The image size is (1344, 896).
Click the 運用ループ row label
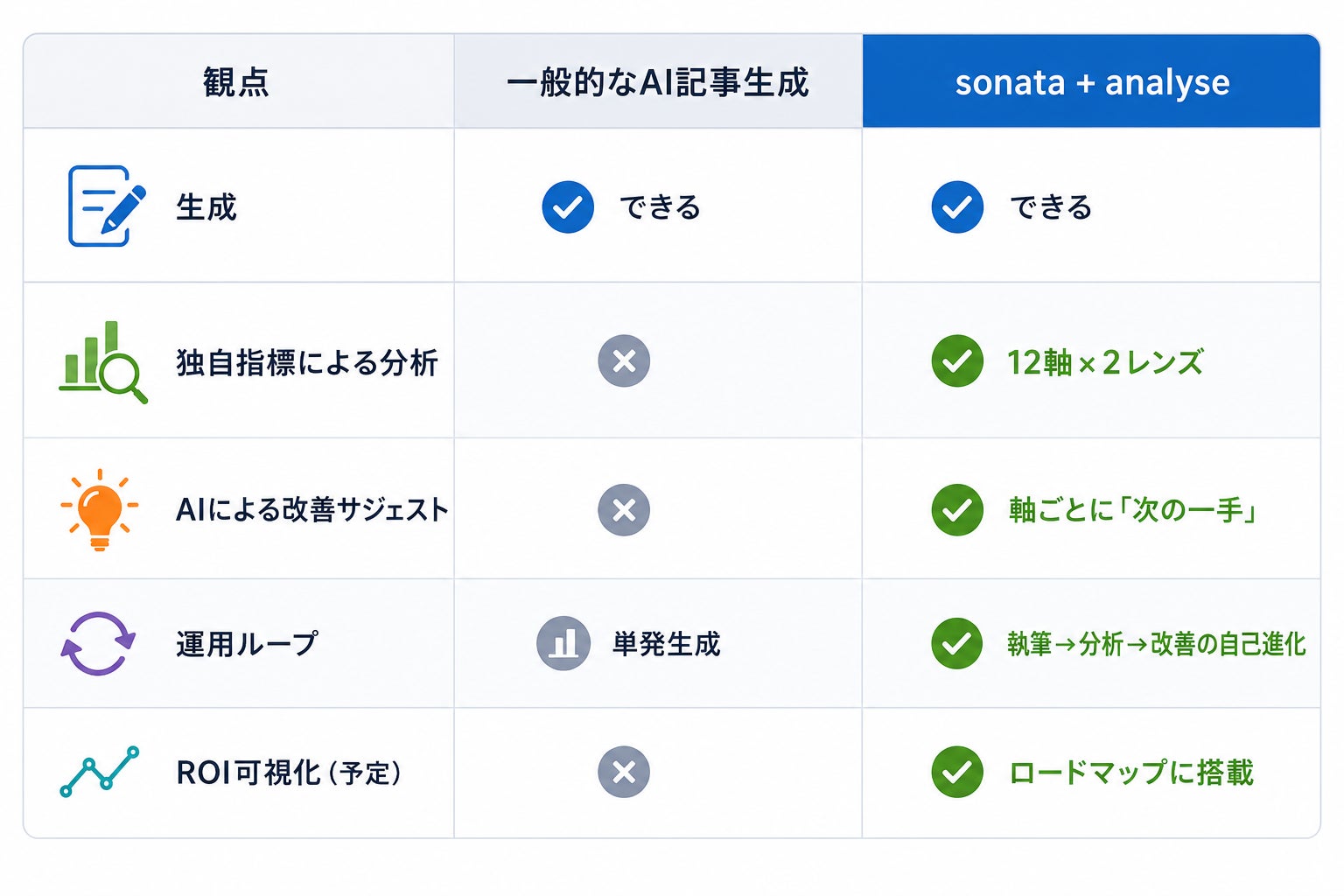coord(247,644)
